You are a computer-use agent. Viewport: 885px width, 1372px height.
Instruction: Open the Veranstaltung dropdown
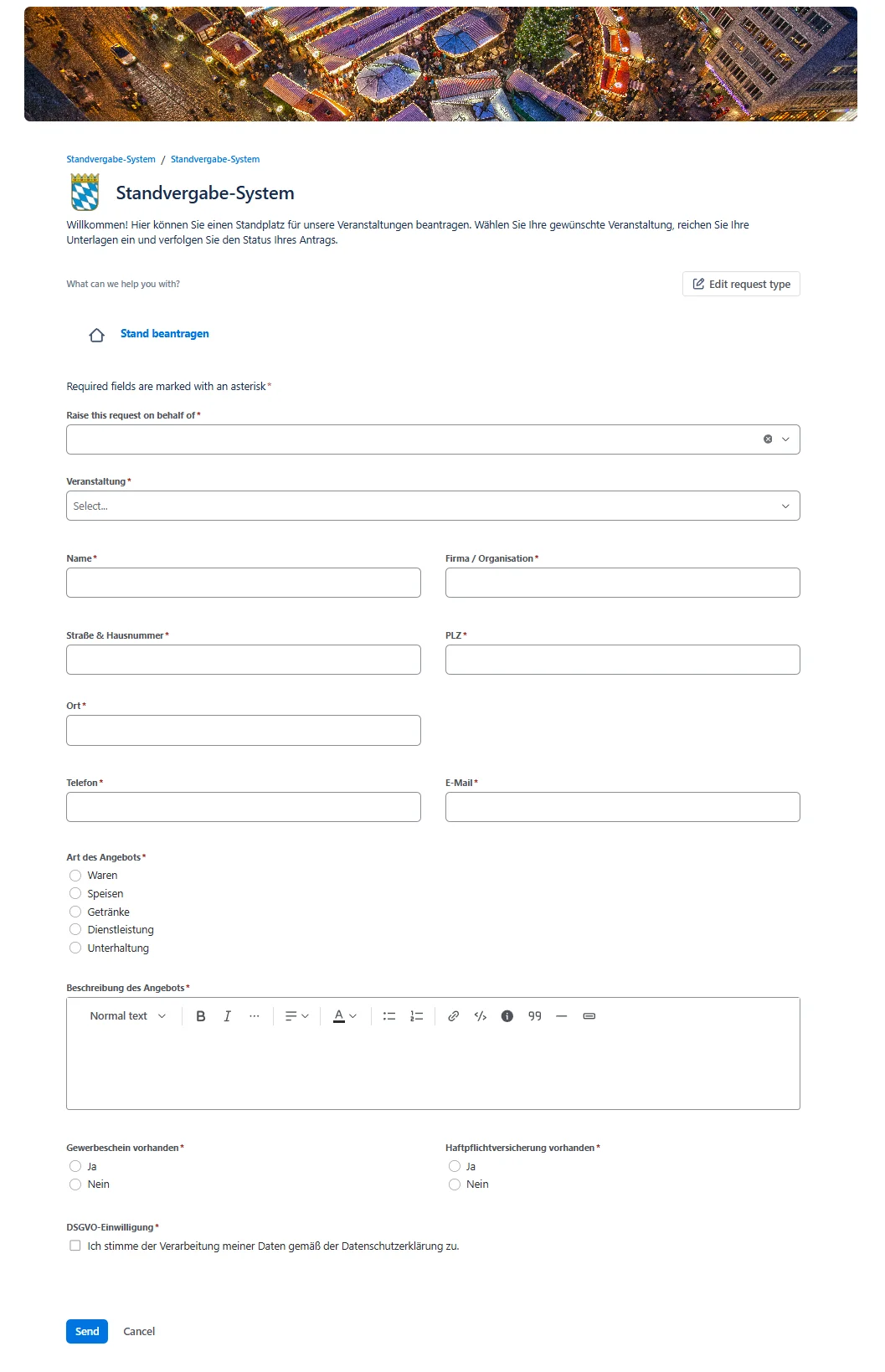tap(433, 506)
